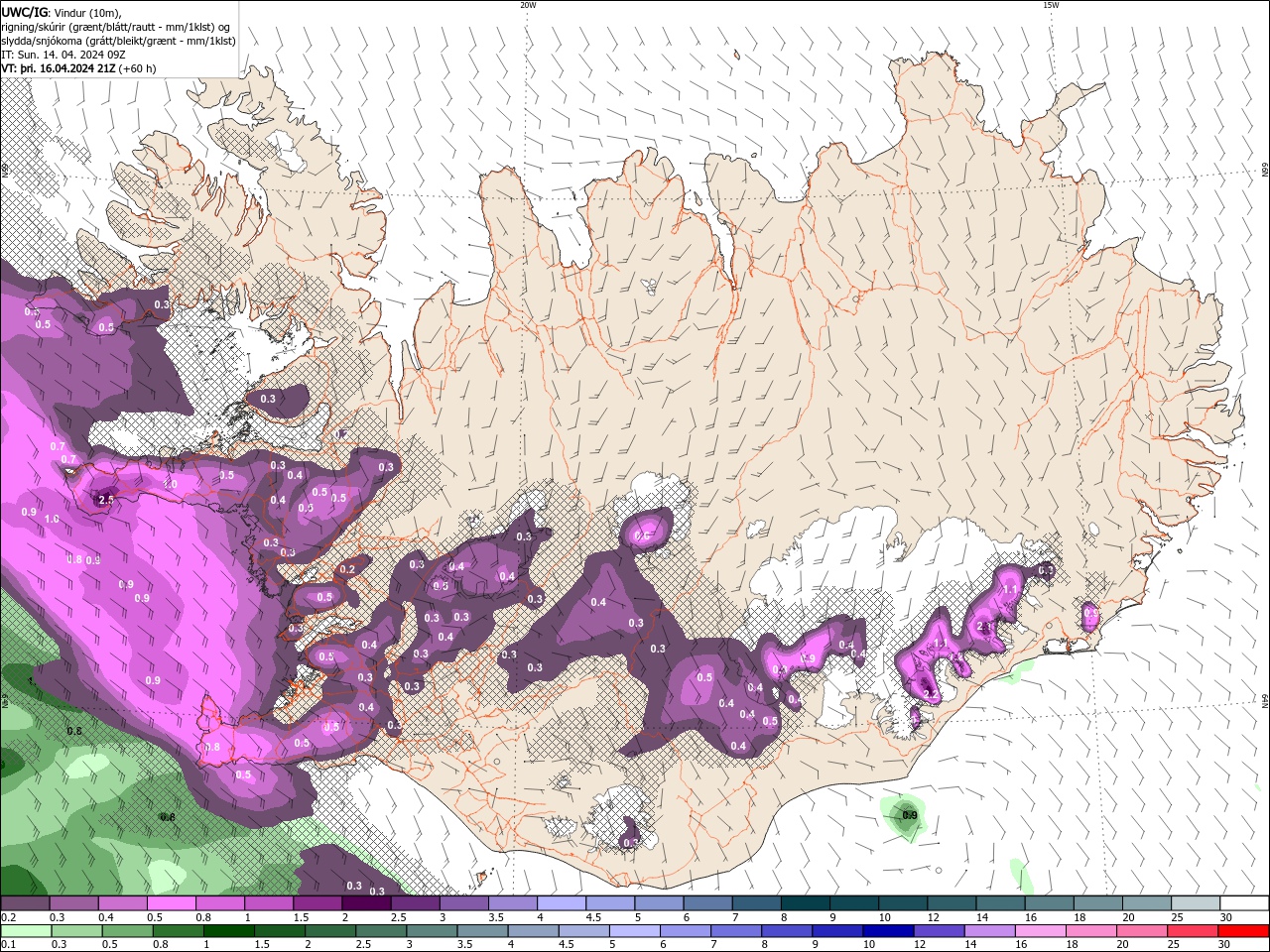Viewport: 1270px width, 952px height.
Task: Pick the rain legend swatch between 16 and 18
Action: tap(1040, 932)
